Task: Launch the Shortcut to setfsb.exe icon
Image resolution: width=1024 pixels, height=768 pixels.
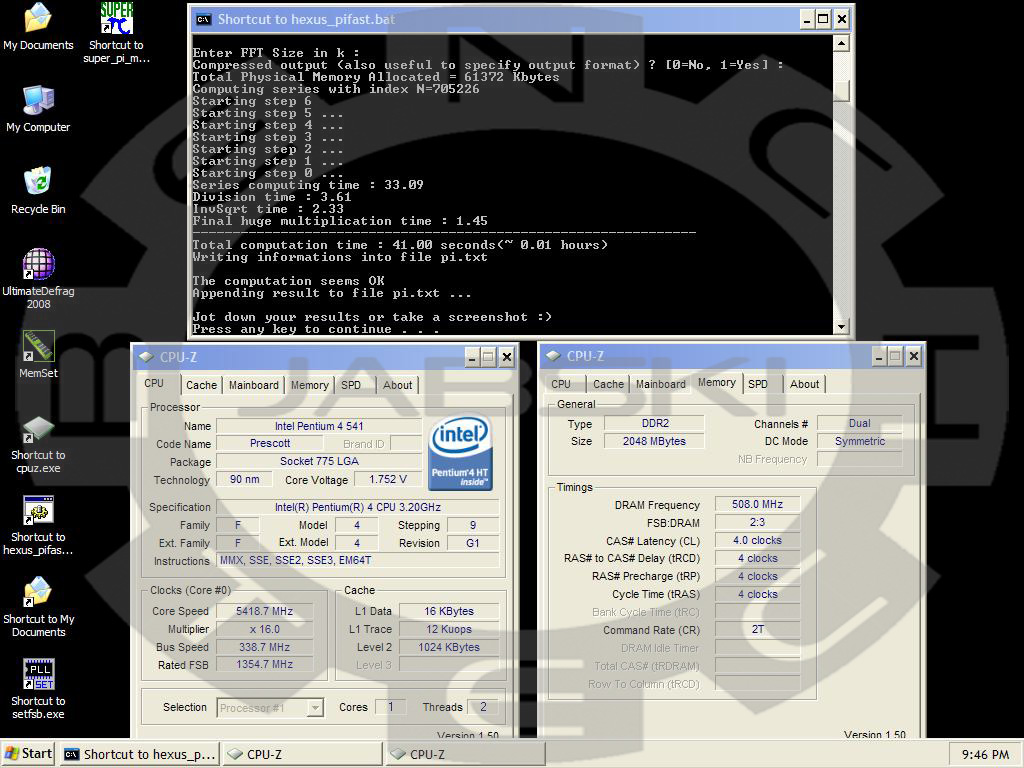Action: (38, 689)
